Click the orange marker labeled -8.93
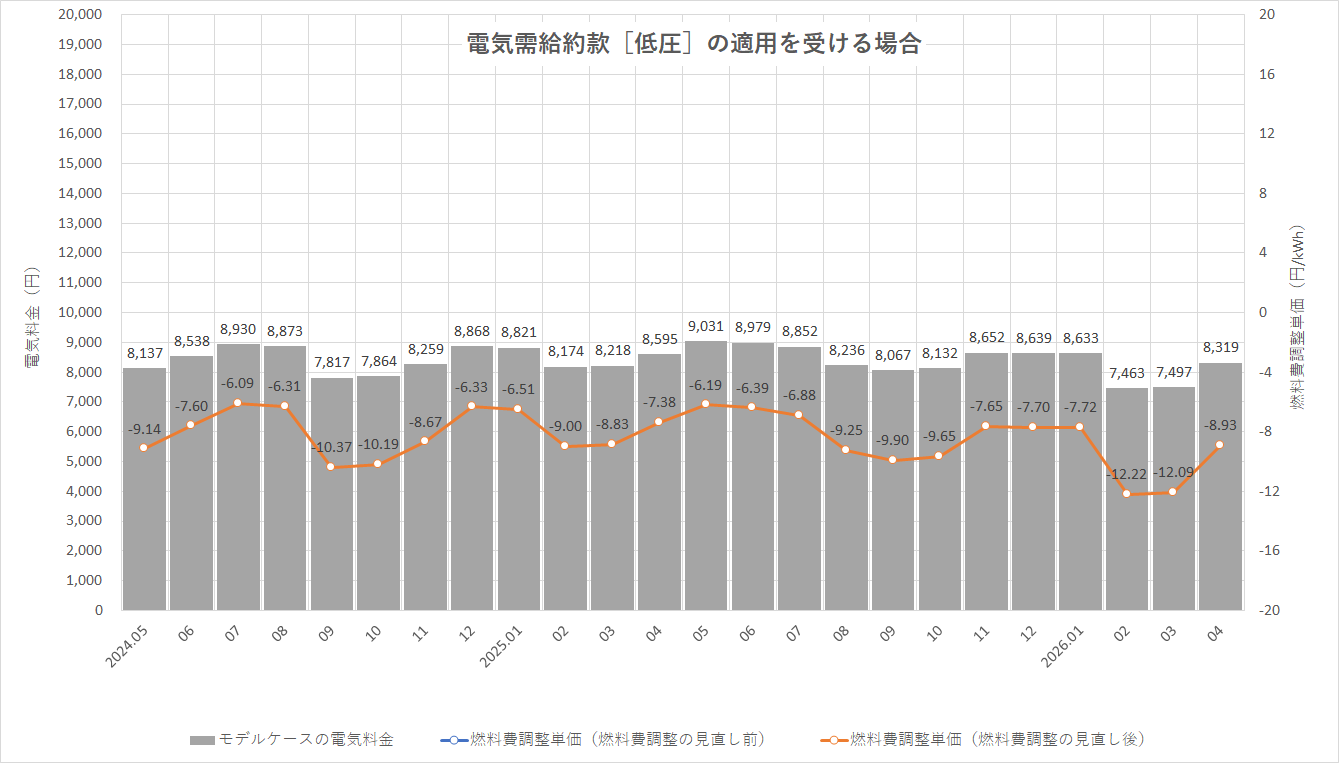The width and height of the screenshot is (1339, 763). click(1219, 445)
